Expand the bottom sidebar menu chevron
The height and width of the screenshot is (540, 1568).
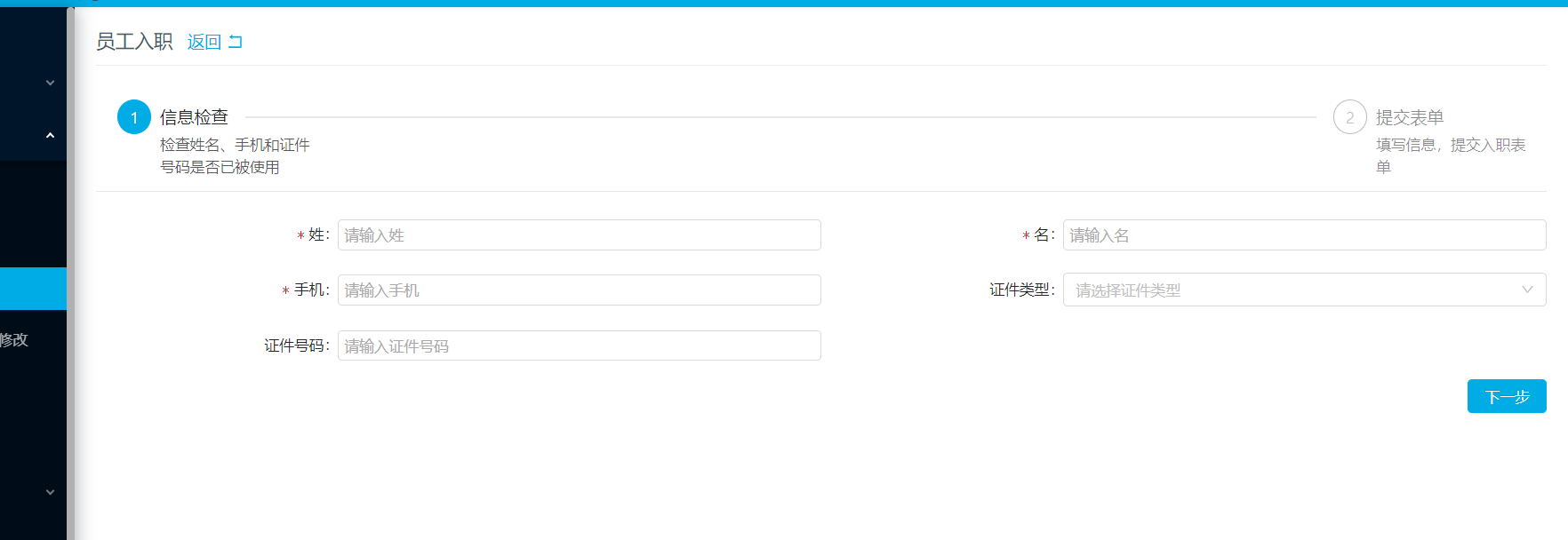50,492
